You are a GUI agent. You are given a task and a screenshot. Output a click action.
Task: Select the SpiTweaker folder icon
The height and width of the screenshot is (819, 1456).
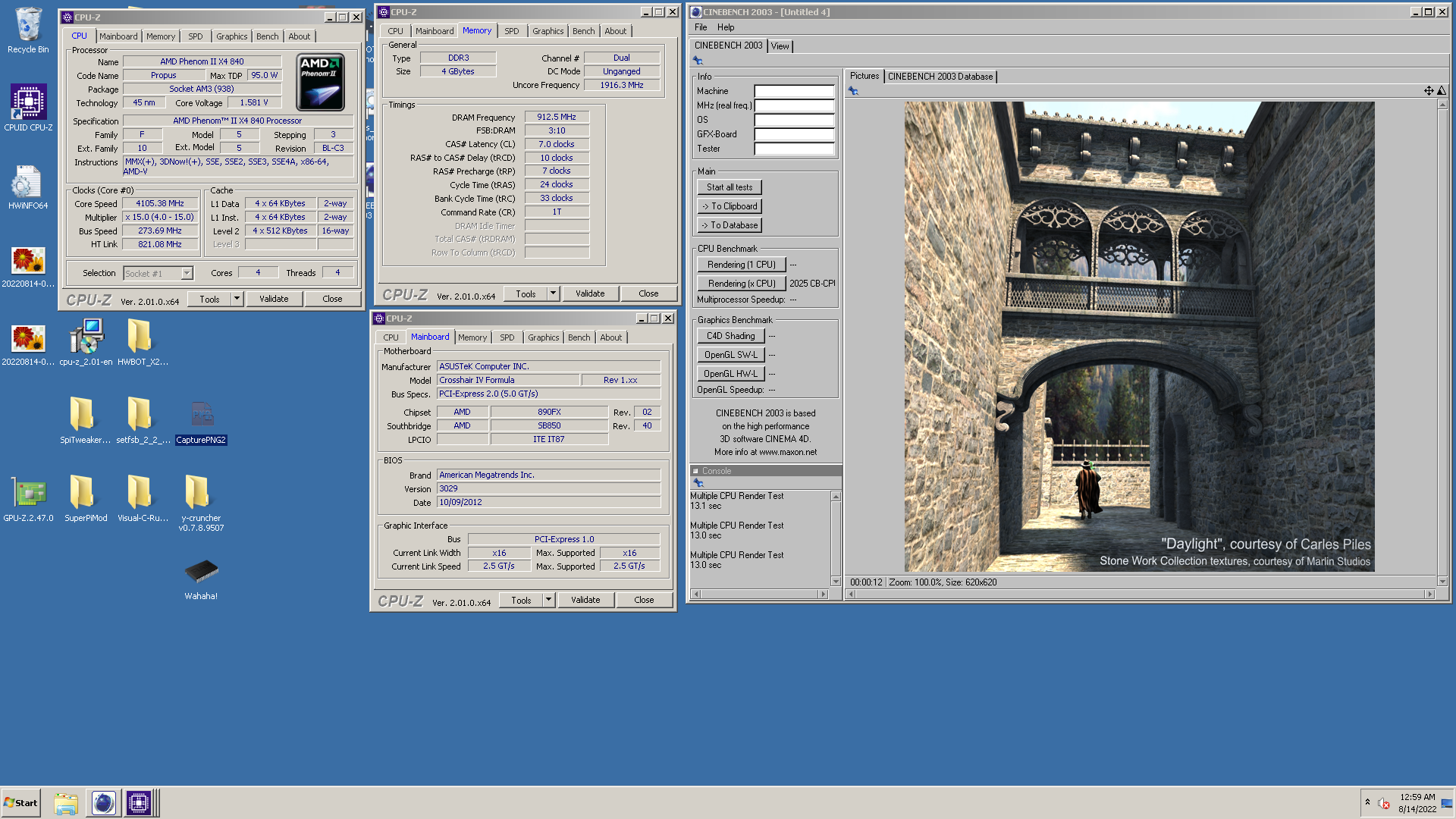[85, 420]
